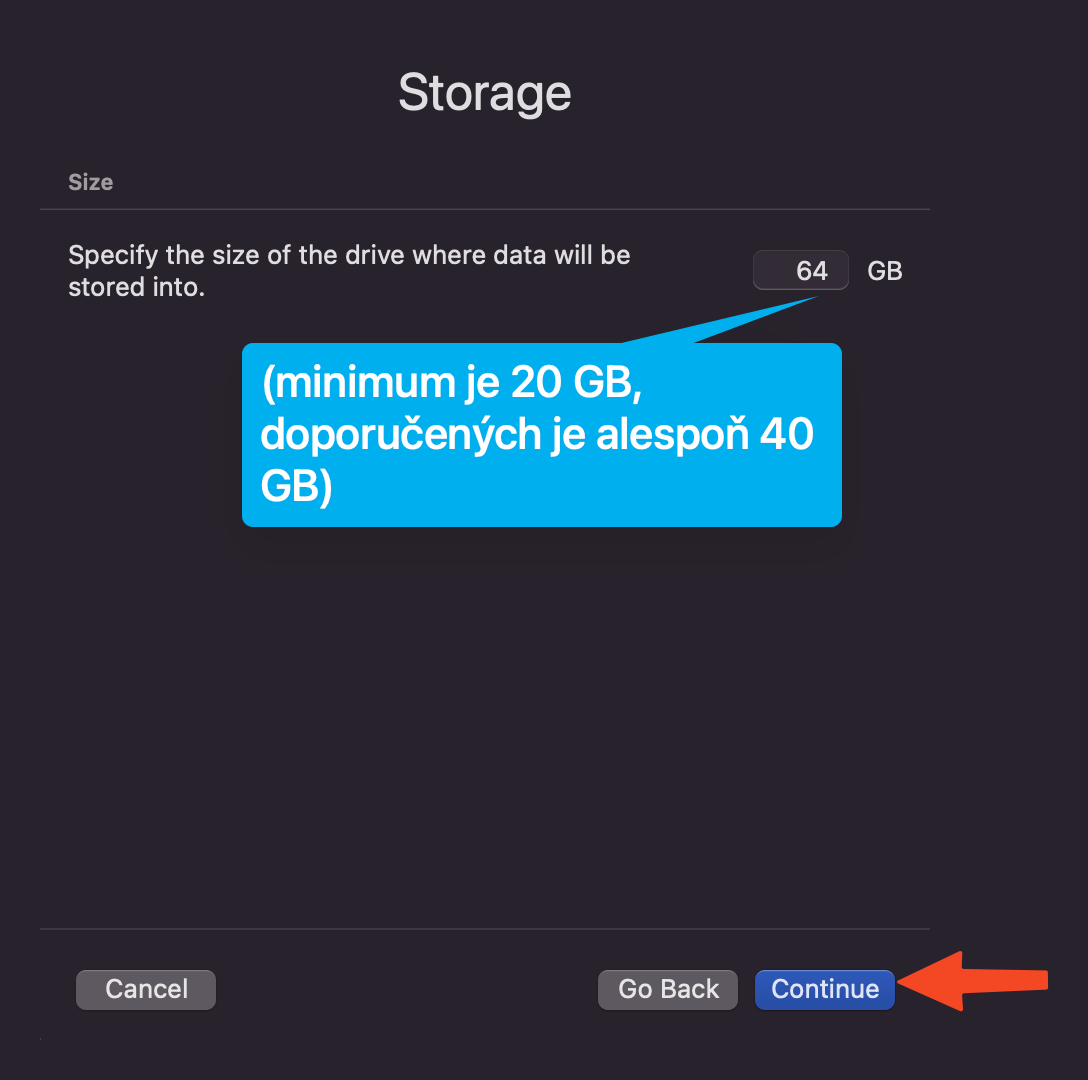The image size is (1088, 1080).
Task: Click the 'Specify the size of the drive' text
Action: coord(350,255)
